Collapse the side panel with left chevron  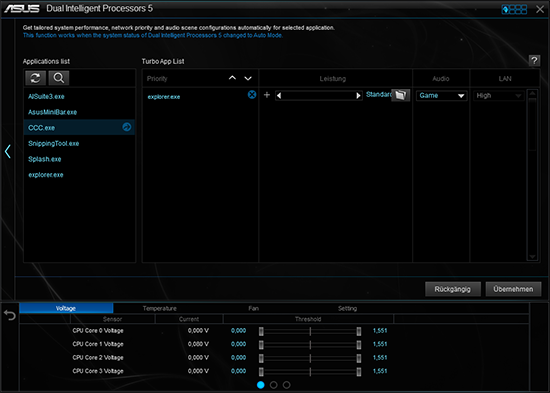pyautogui.click(x=8, y=152)
